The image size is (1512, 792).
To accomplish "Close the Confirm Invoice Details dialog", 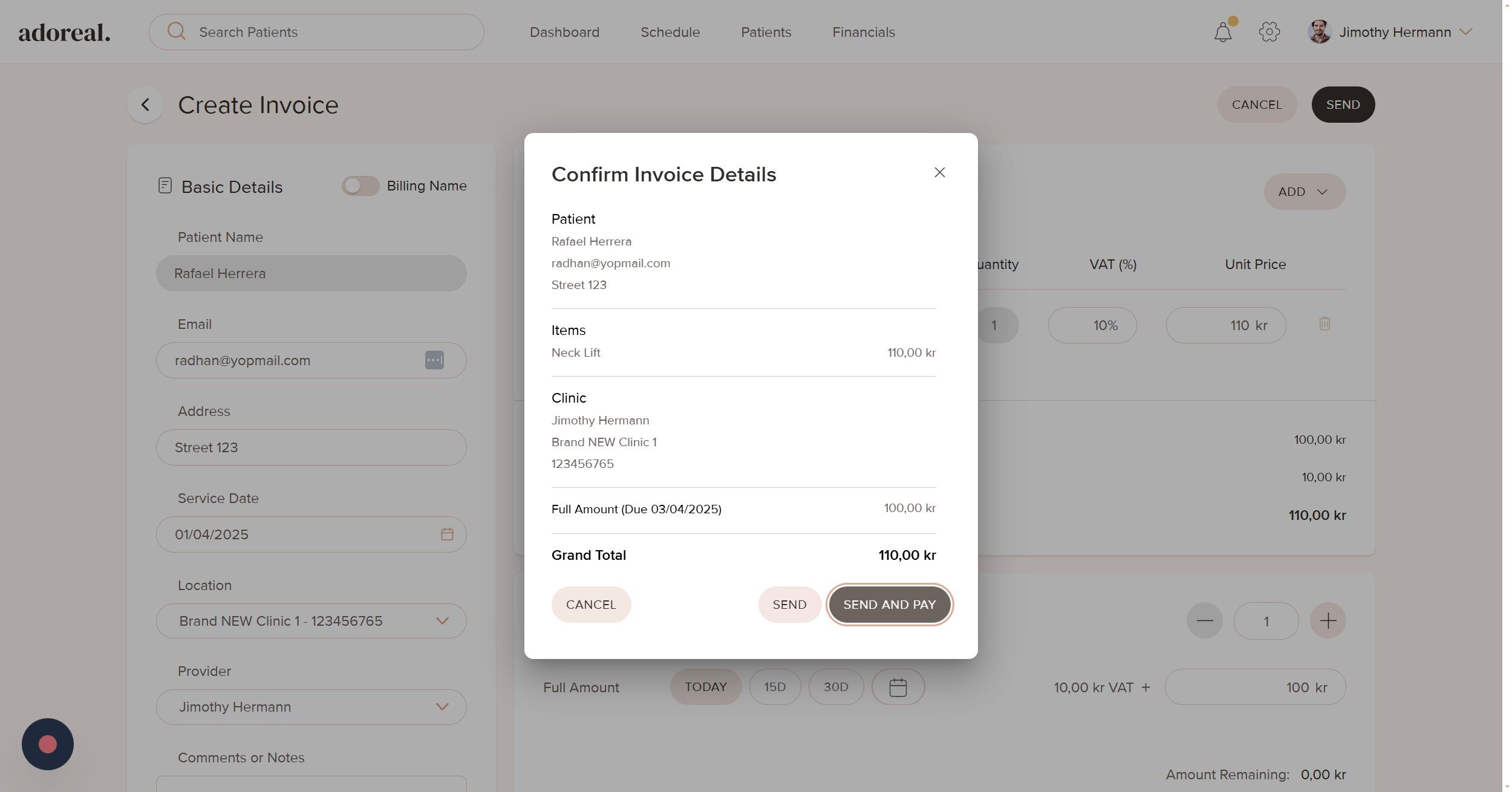I will click(x=939, y=173).
